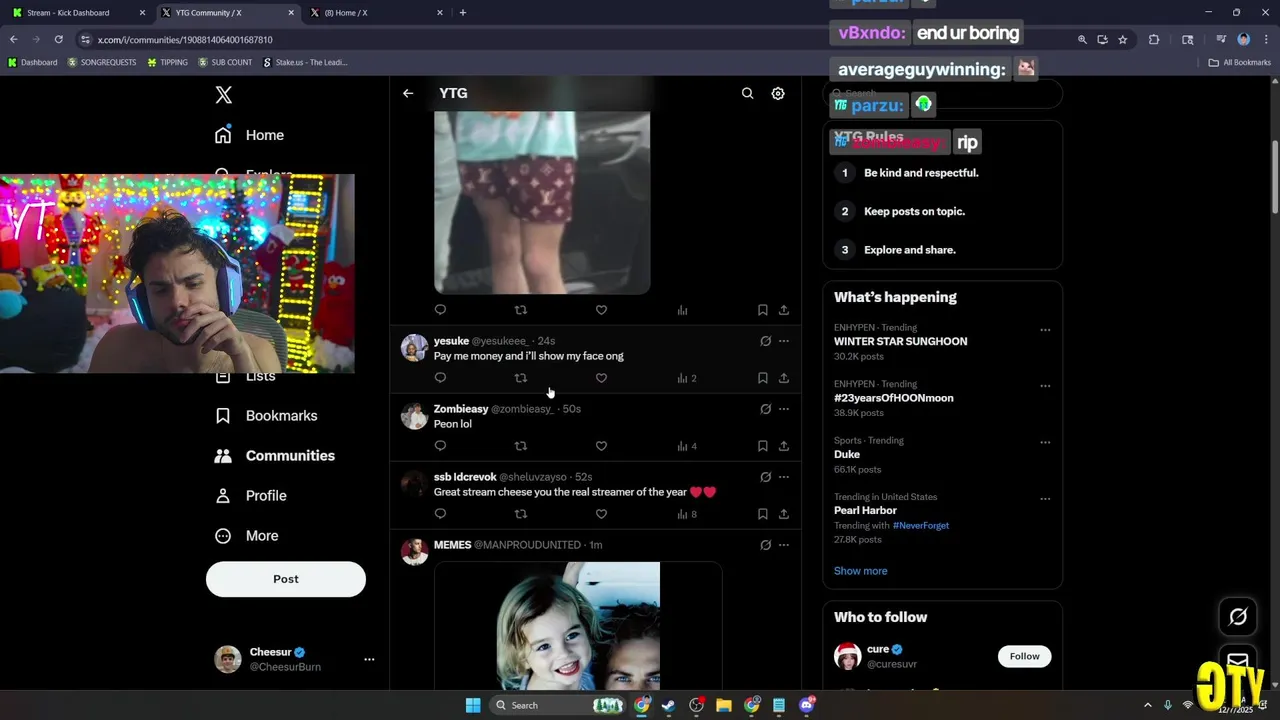The width and height of the screenshot is (1280, 720).
Task: Go back using community header arrow
Action: 408,93
